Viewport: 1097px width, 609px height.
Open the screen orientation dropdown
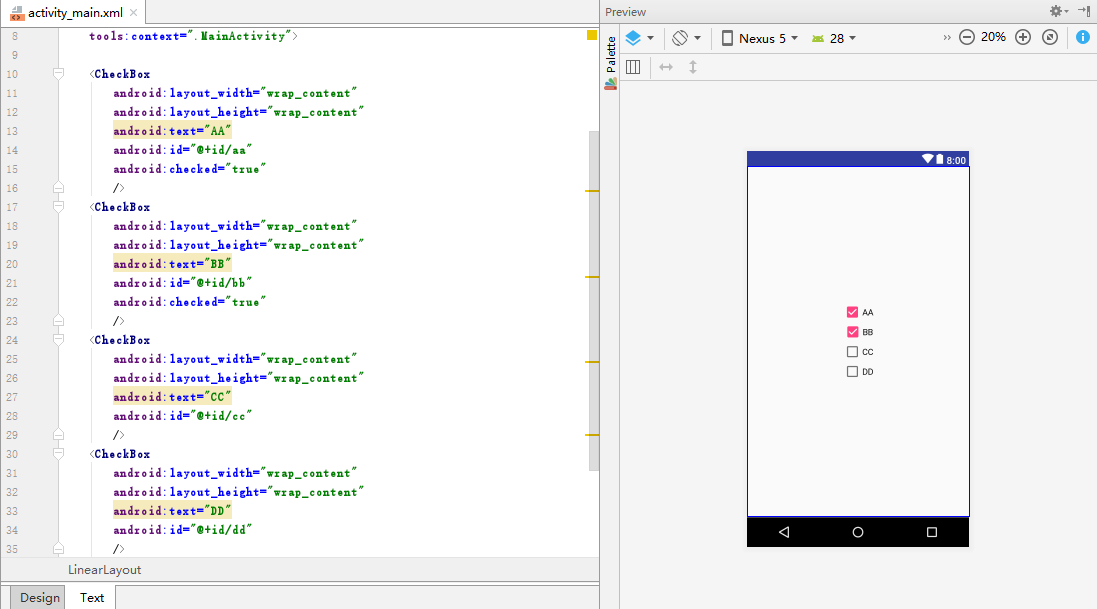(x=686, y=38)
